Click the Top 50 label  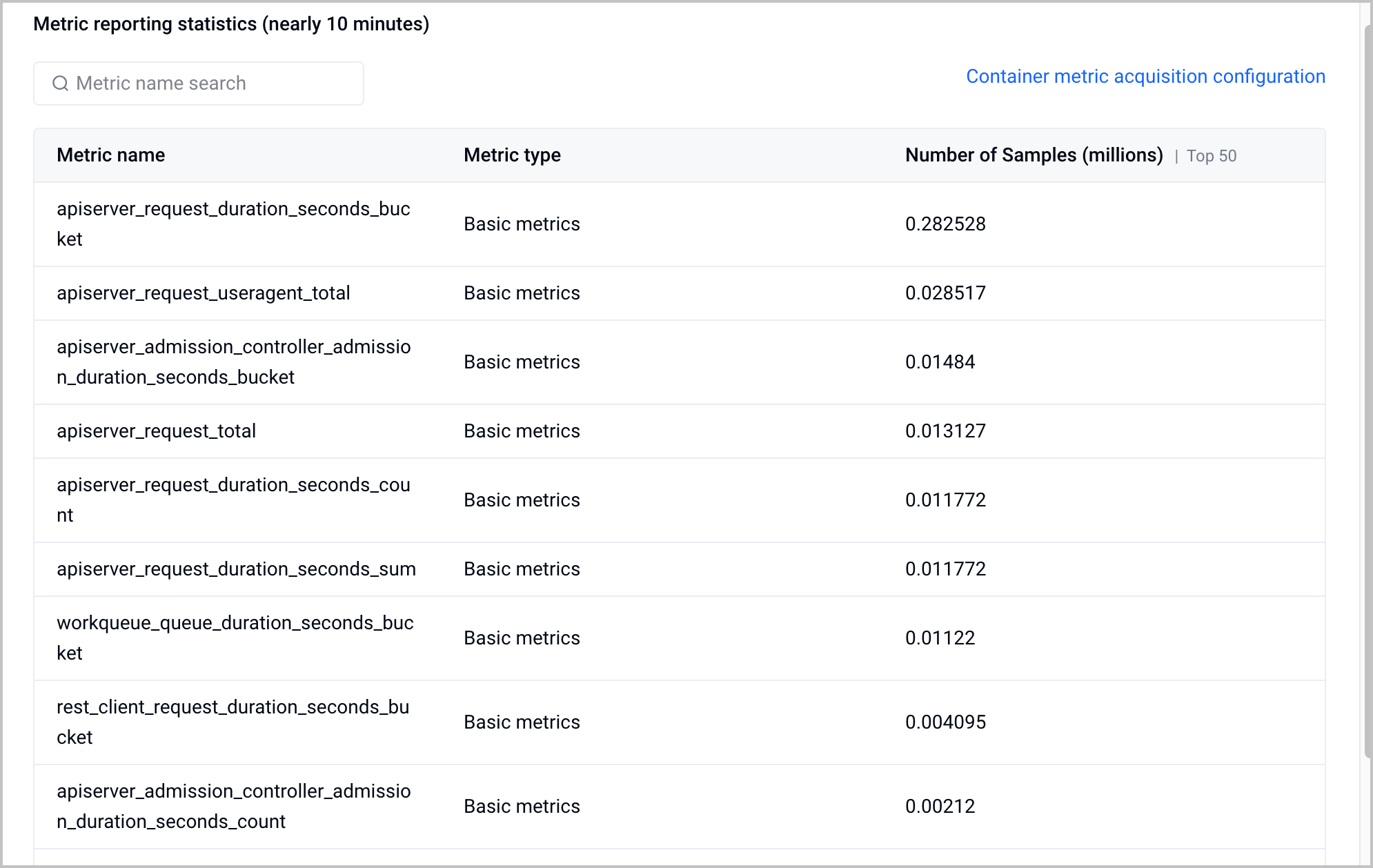pyautogui.click(x=1212, y=156)
